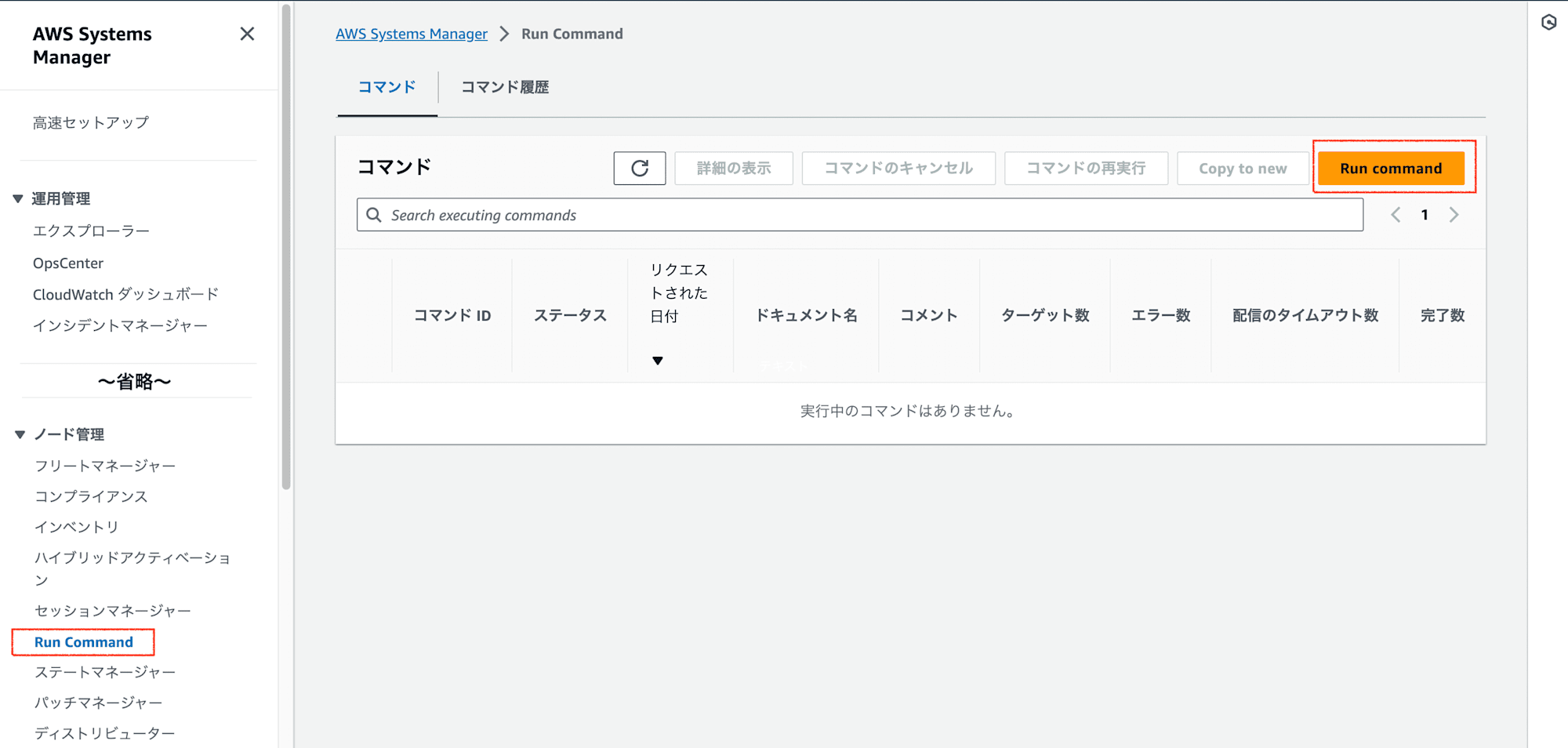Focus the Search executing commands field
The width and height of the screenshot is (1568, 748).
(x=860, y=215)
